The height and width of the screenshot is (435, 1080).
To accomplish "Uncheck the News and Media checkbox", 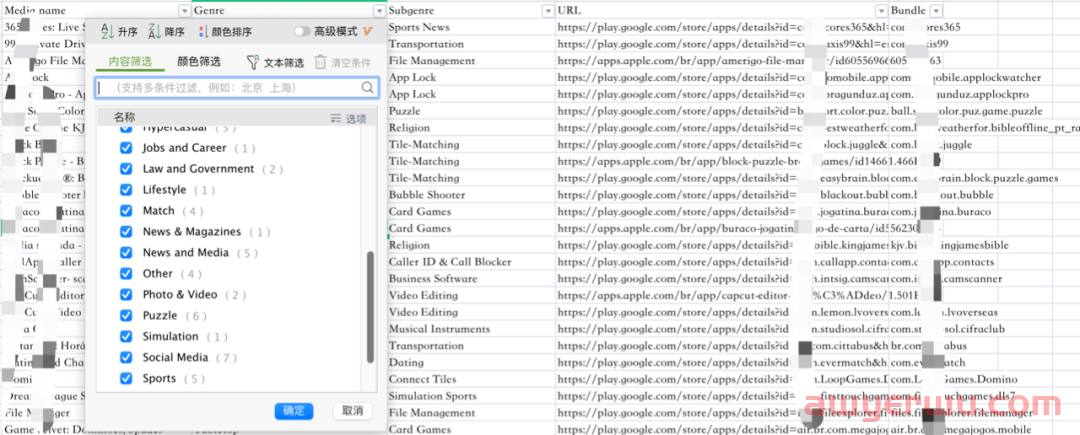I will click(126, 253).
